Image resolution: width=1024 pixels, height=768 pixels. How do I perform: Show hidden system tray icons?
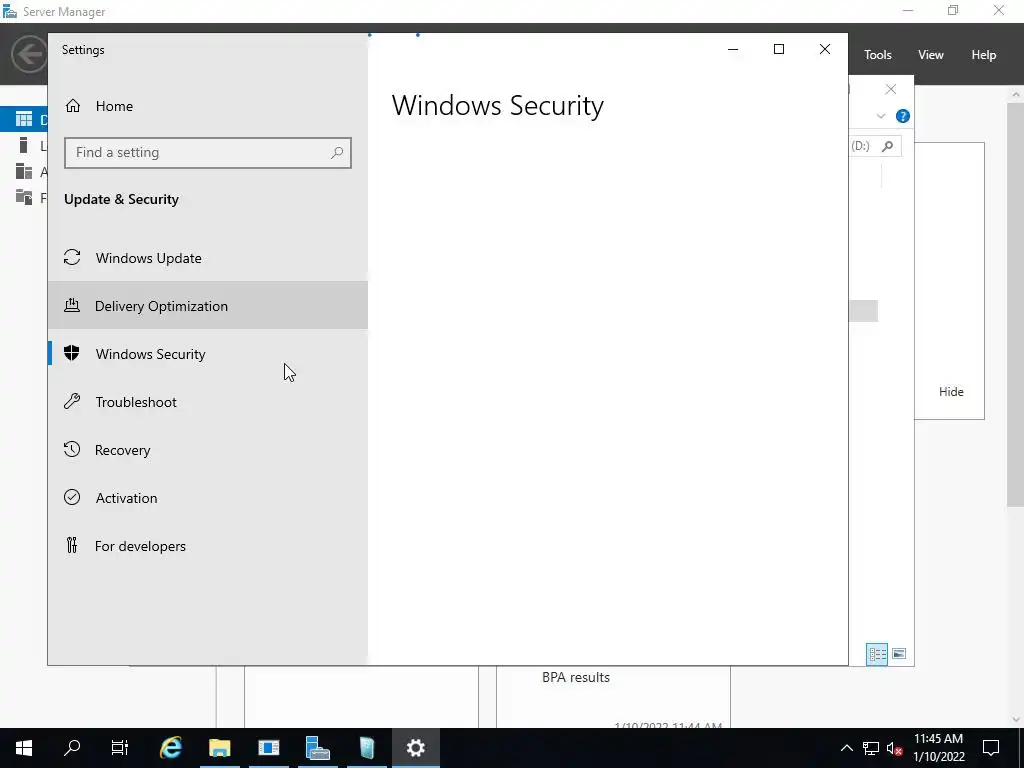pyautogui.click(x=846, y=748)
